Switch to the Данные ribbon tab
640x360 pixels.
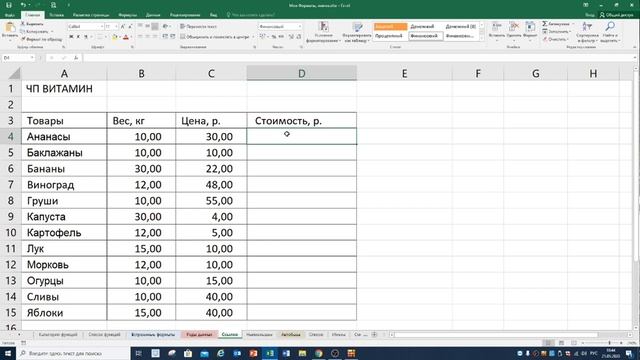click(x=153, y=15)
